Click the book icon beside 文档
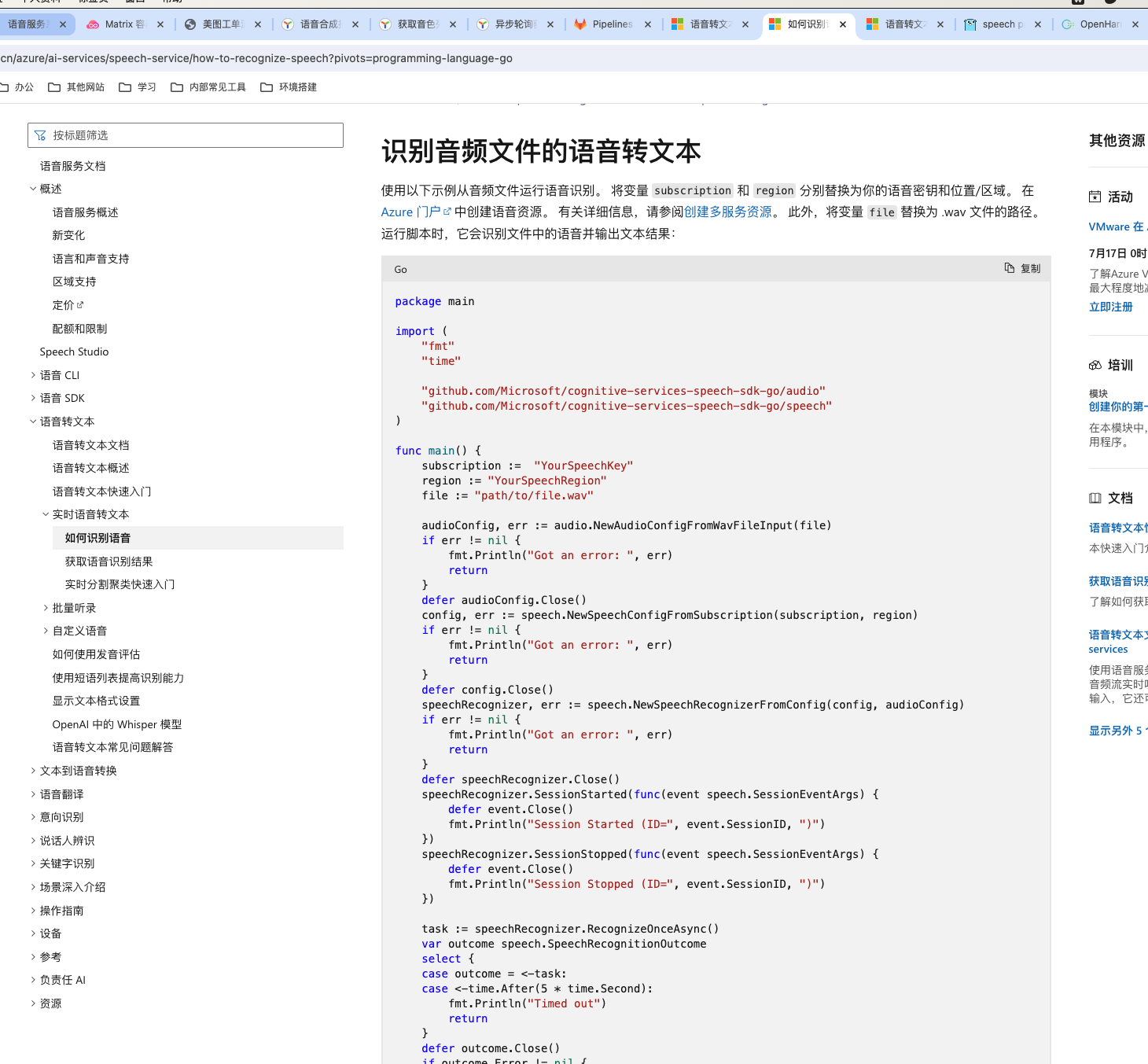The width and height of the screenshot is (1148, 1064). tap(1095, 498)
